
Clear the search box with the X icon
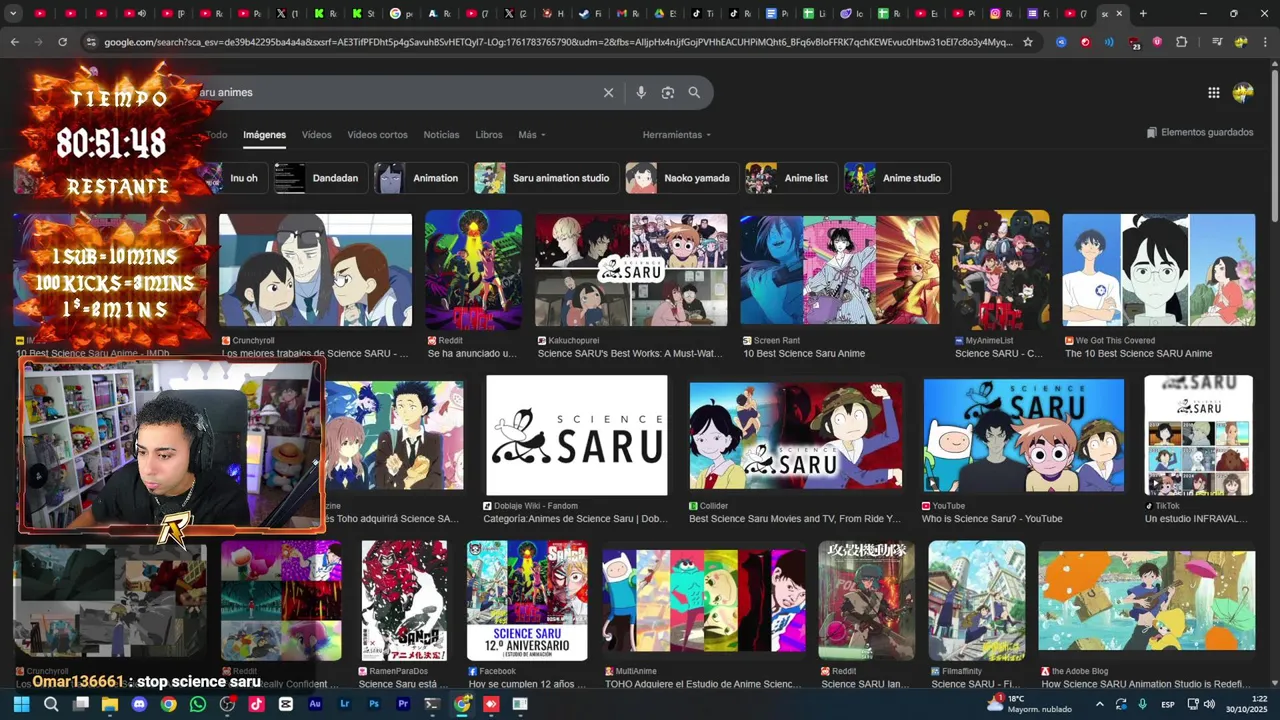[608, 92]
